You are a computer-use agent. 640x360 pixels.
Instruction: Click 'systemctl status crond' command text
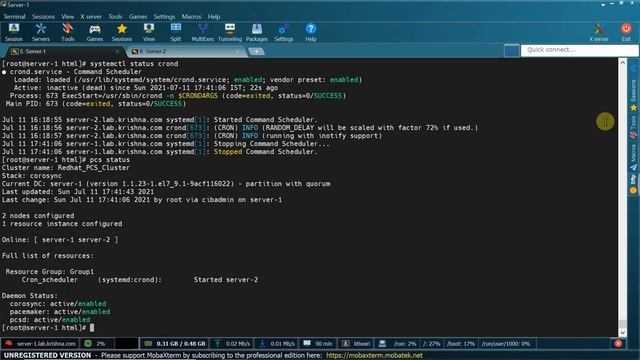[x=134, y=64]
